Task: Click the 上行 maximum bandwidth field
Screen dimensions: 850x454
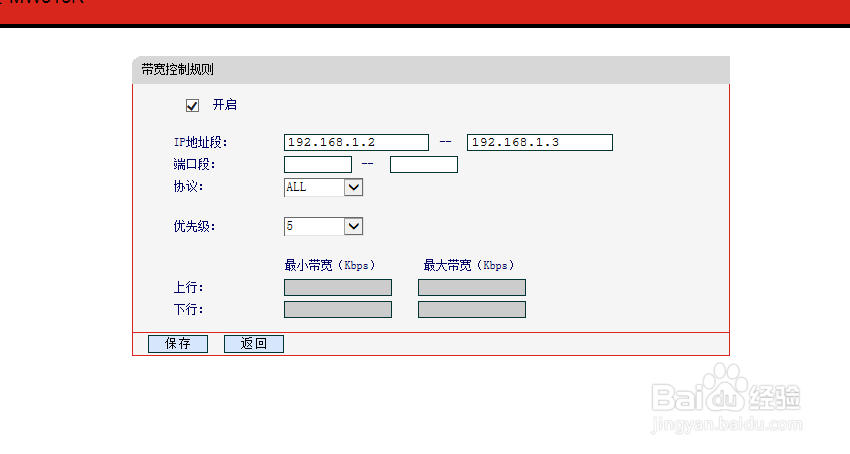Action: [x=472, y=287]
